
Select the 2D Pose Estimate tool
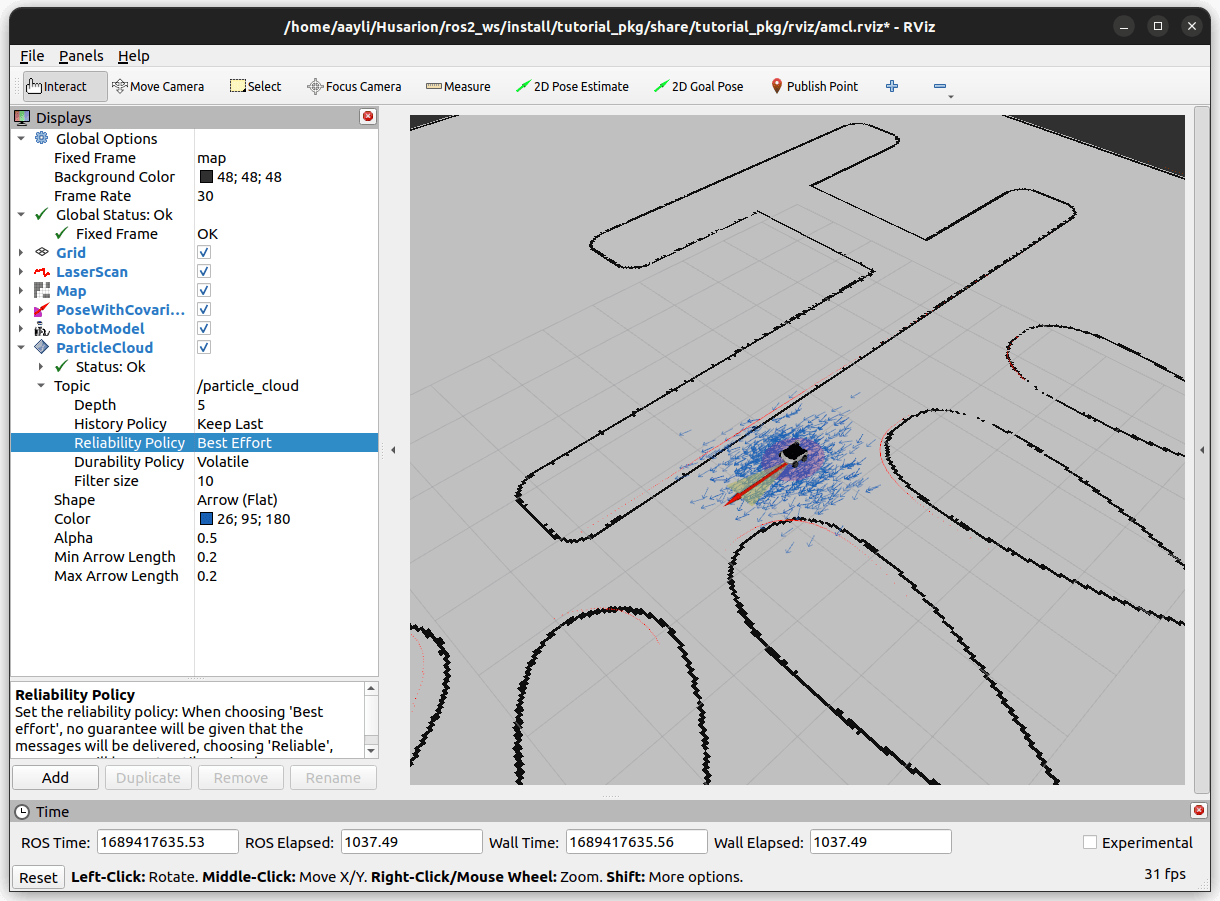point(572,87)
